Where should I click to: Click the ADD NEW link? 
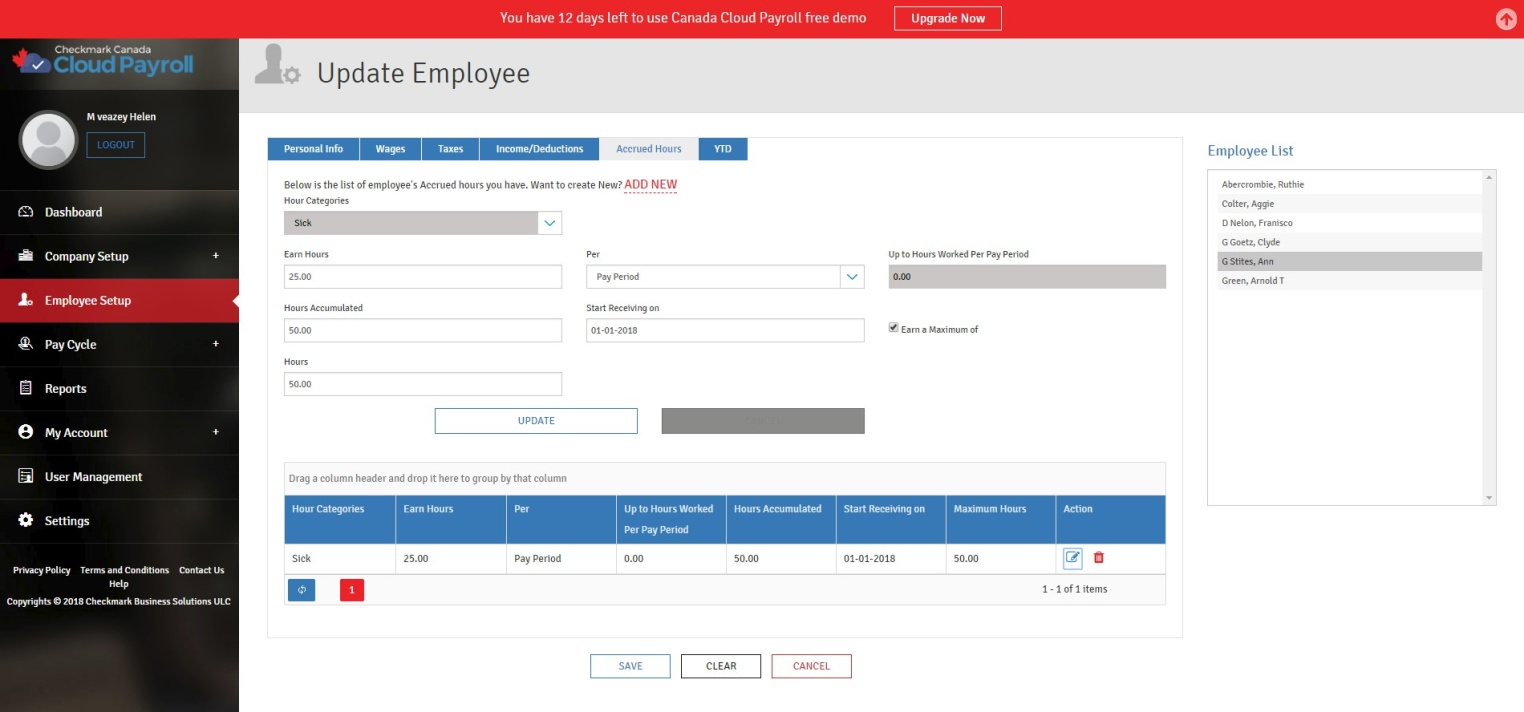650,185
